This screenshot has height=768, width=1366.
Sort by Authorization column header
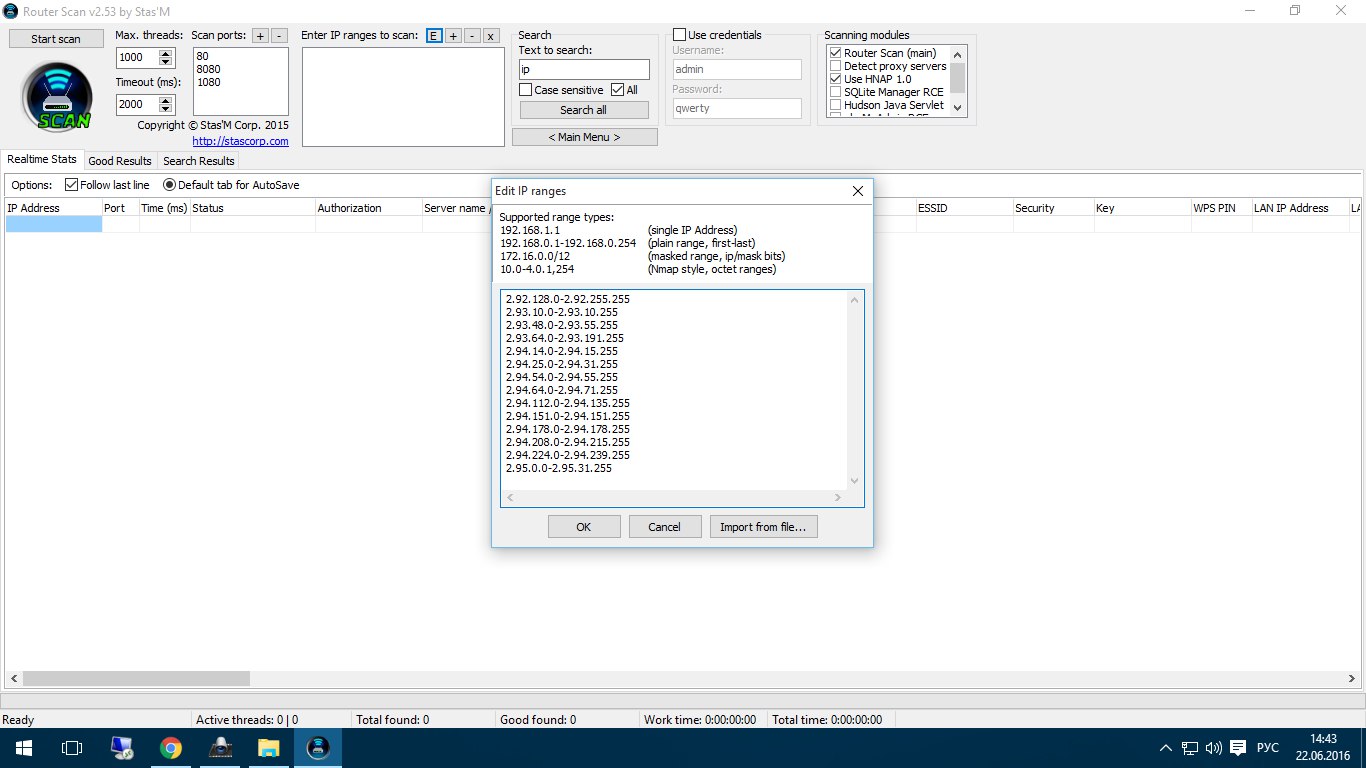pos(368,208)
